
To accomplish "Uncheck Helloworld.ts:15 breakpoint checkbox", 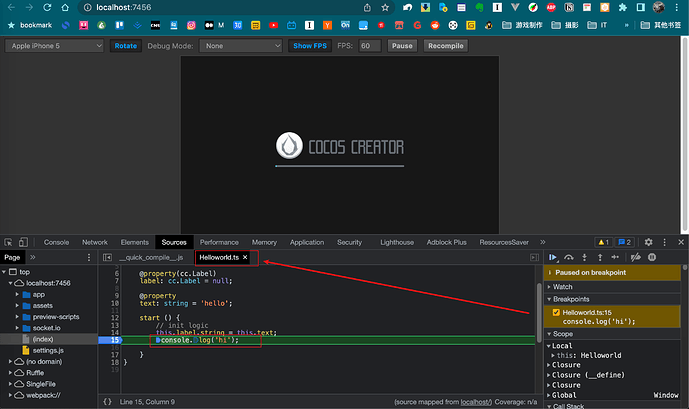I will pyautogui.click(x=556, y=312).
